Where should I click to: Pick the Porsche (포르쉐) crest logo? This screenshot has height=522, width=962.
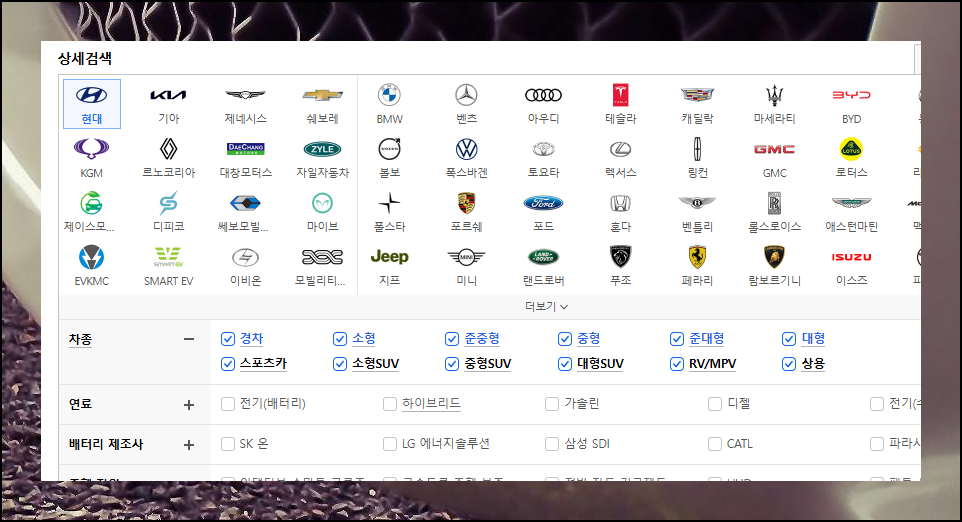(466, 203)
